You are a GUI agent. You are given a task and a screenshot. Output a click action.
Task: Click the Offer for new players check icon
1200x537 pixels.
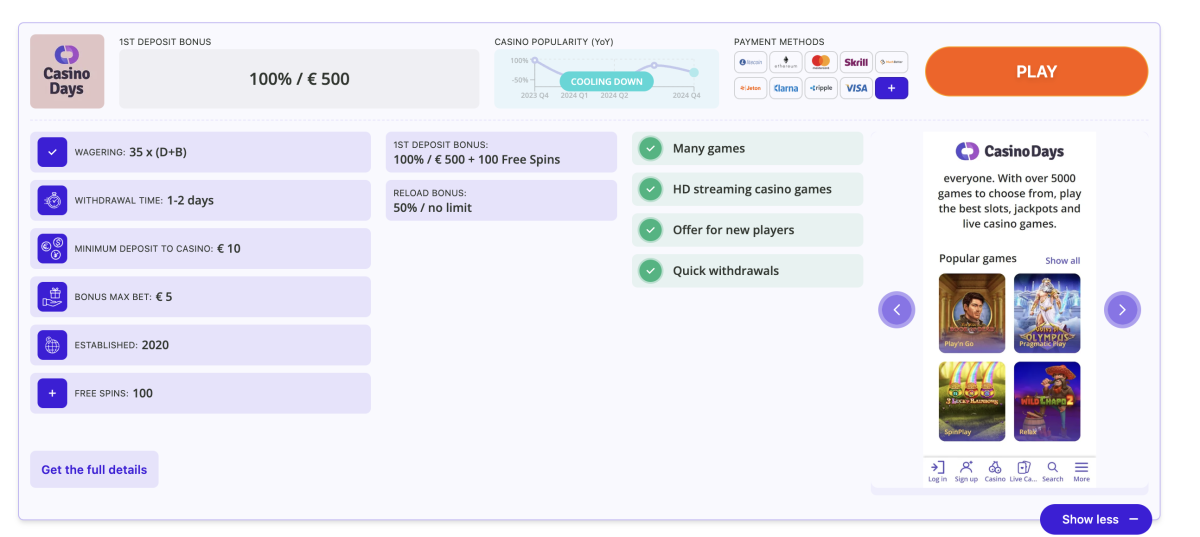(651, 230)
